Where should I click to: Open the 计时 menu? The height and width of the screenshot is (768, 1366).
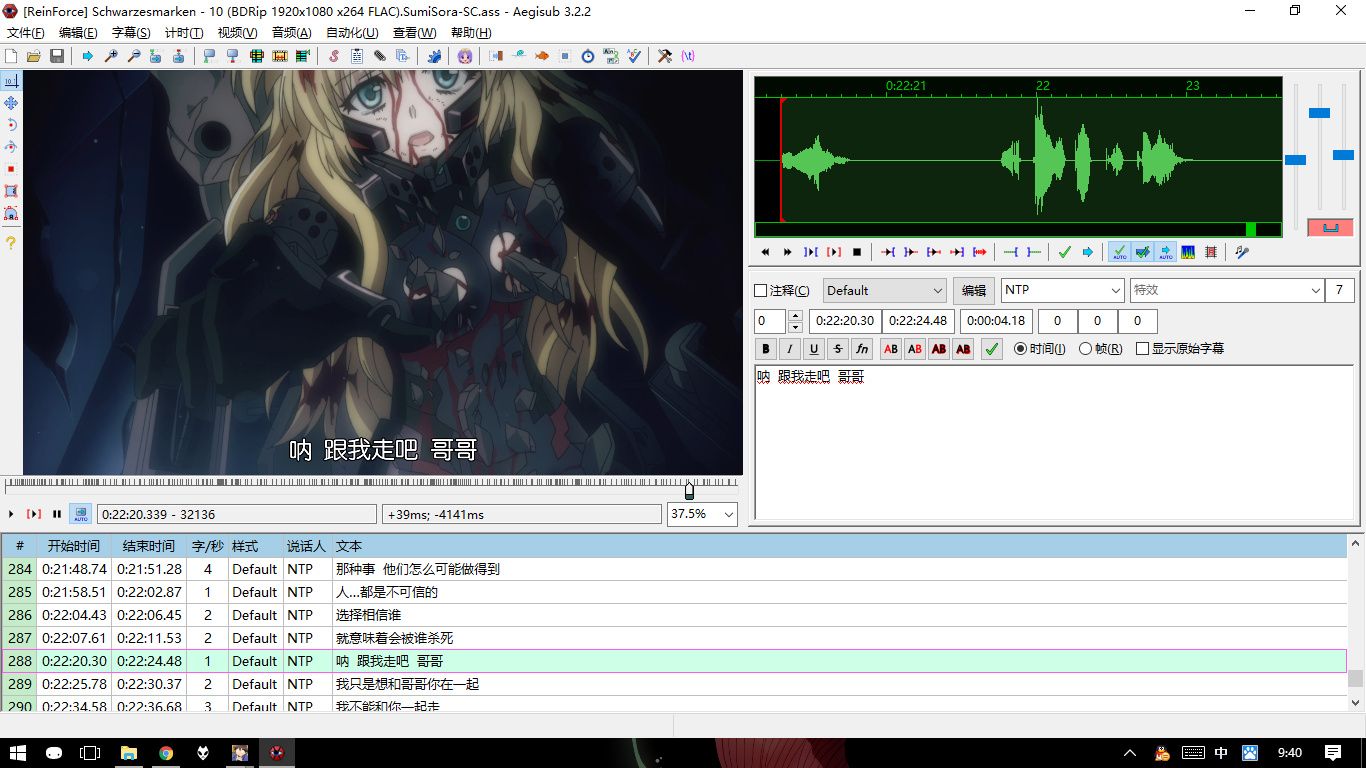[x=184, y=33]
